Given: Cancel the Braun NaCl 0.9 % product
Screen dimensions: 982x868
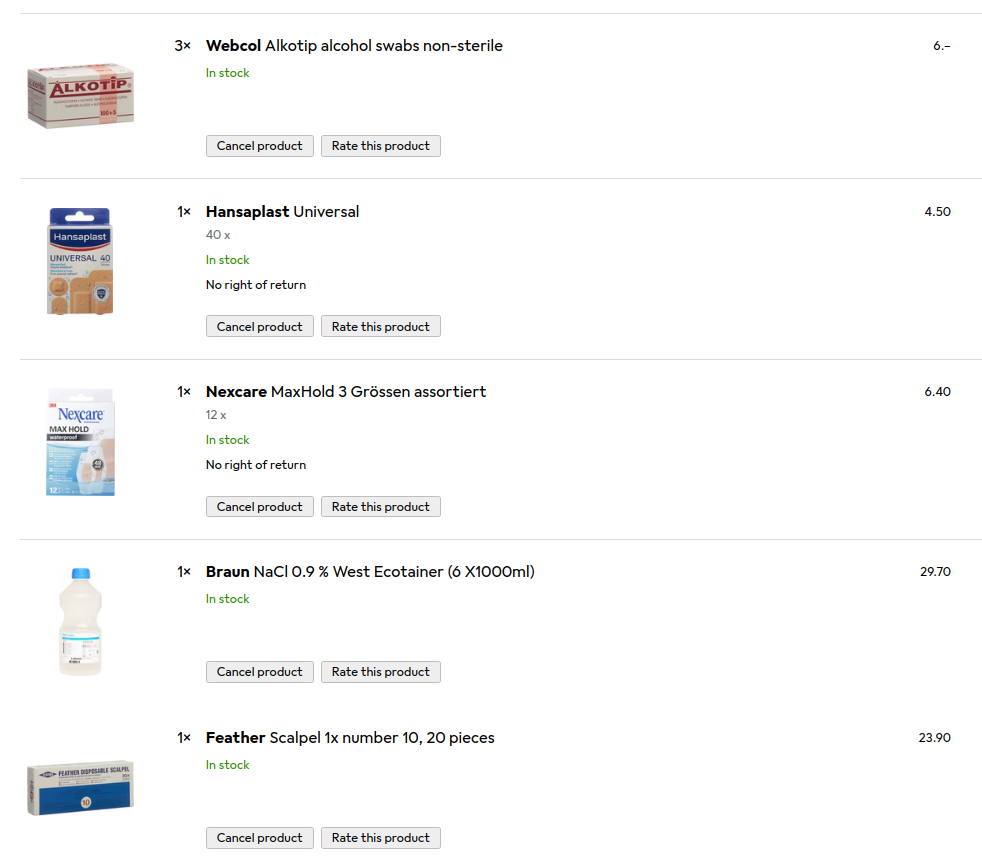Looking at the screenshot, I should pyautogui.click(x=259, y=672).
